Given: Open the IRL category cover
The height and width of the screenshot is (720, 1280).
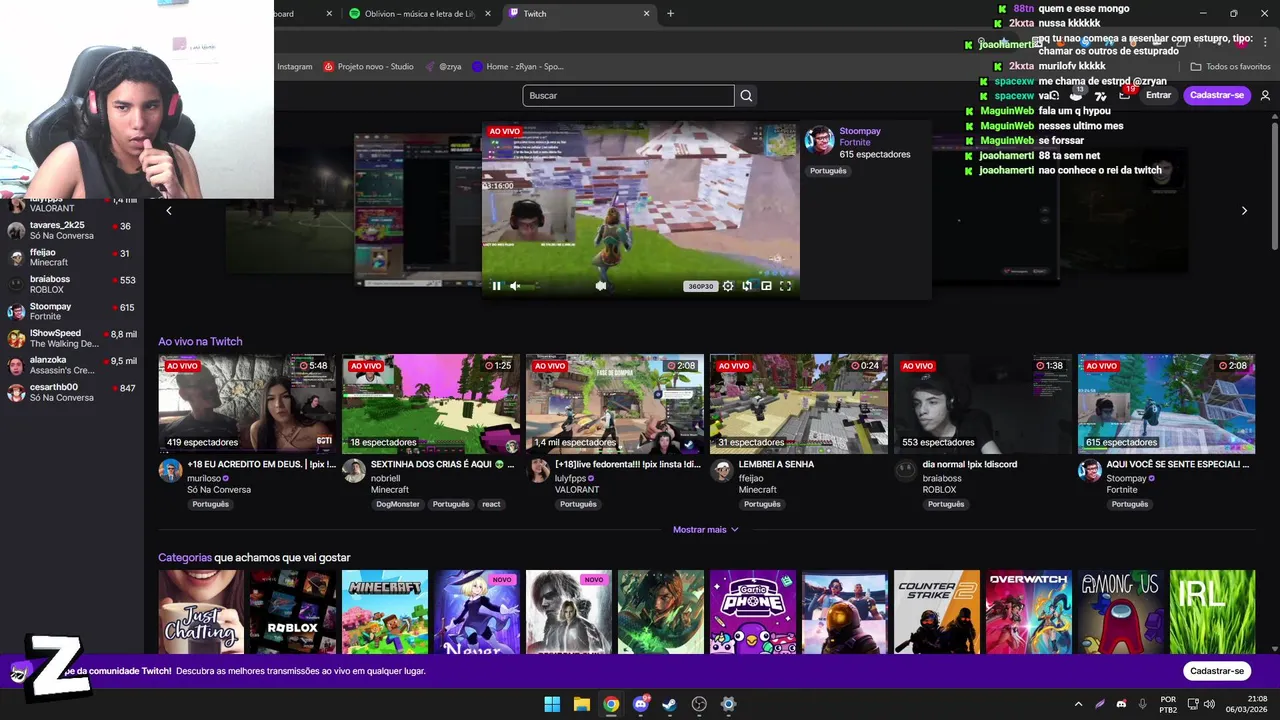Looking at the screenshot, I should coord(1213,612).
